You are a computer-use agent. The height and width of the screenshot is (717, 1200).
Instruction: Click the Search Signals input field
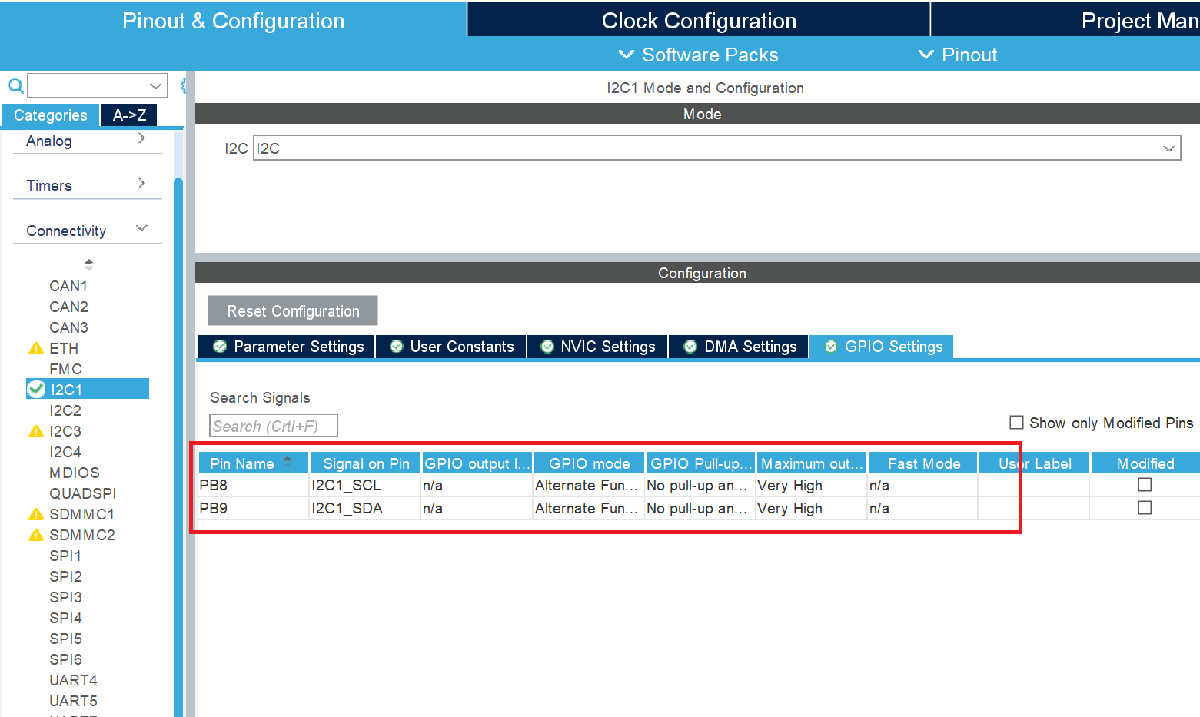(x=273, y=425)
